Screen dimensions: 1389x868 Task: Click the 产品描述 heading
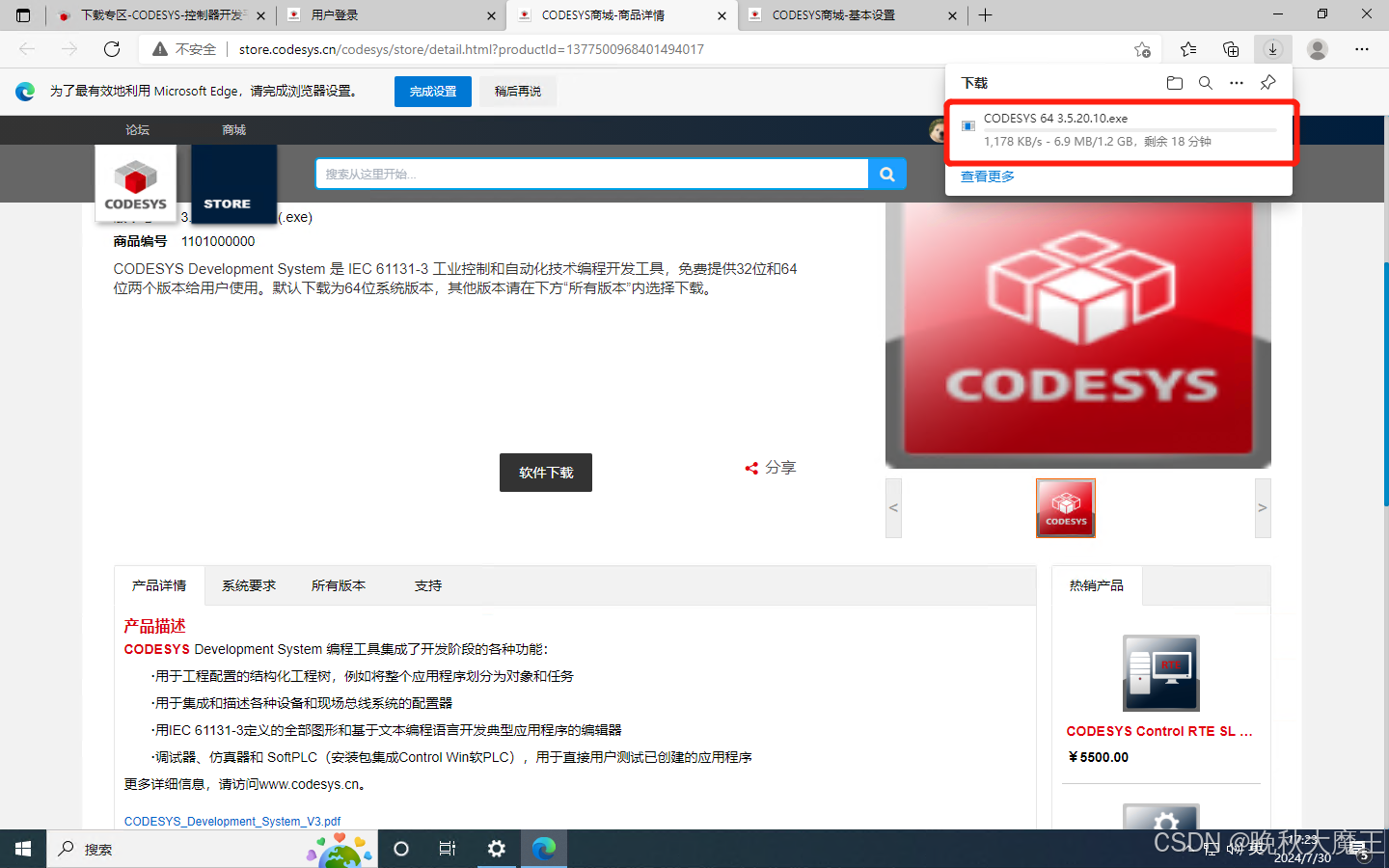154,626
